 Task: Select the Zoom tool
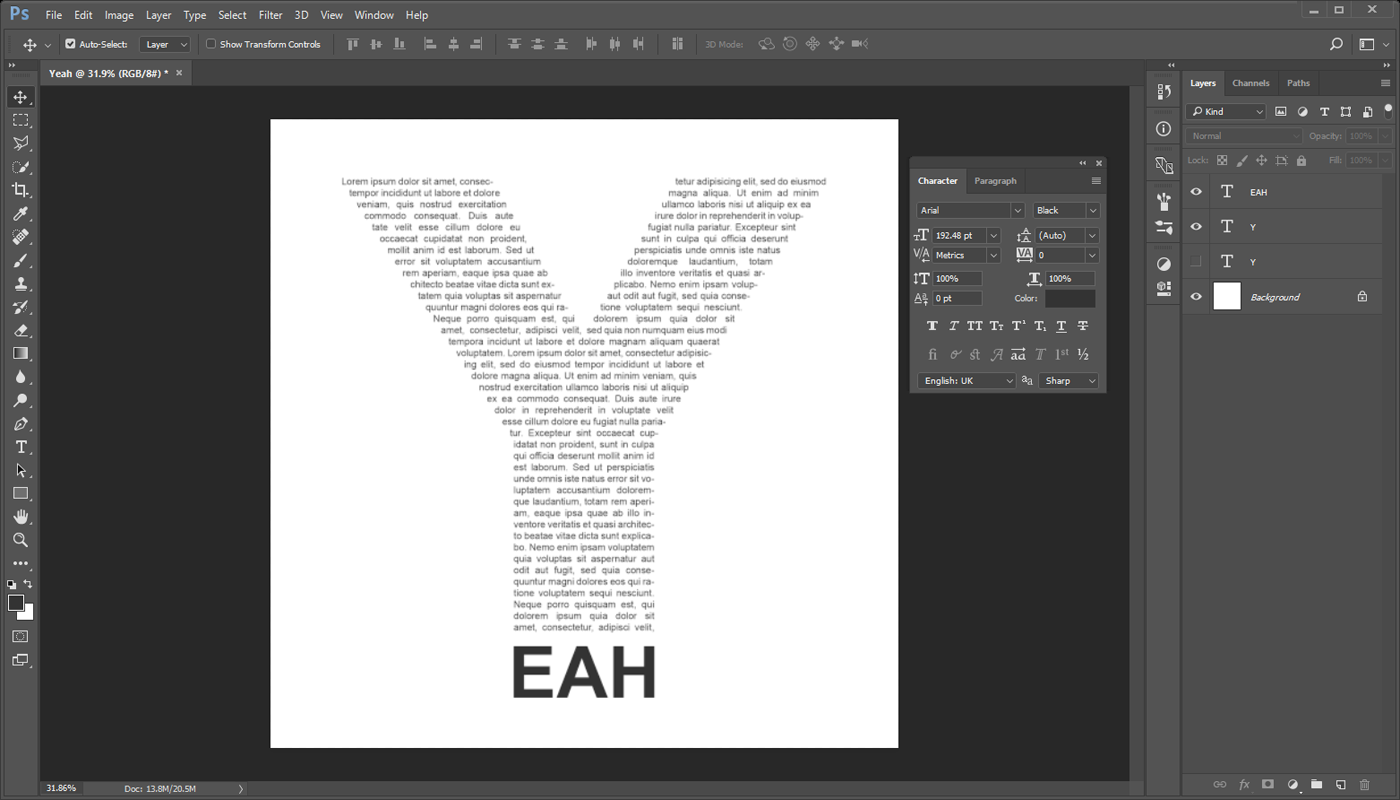pyautogui.click(x=20, y=540)
